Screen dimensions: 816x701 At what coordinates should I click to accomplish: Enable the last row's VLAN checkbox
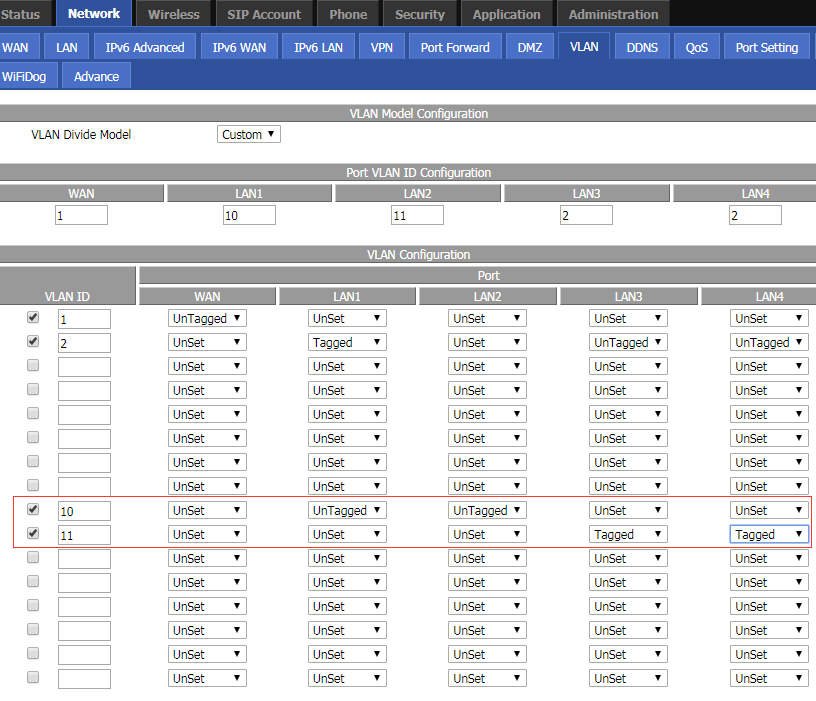coord(33,677)
